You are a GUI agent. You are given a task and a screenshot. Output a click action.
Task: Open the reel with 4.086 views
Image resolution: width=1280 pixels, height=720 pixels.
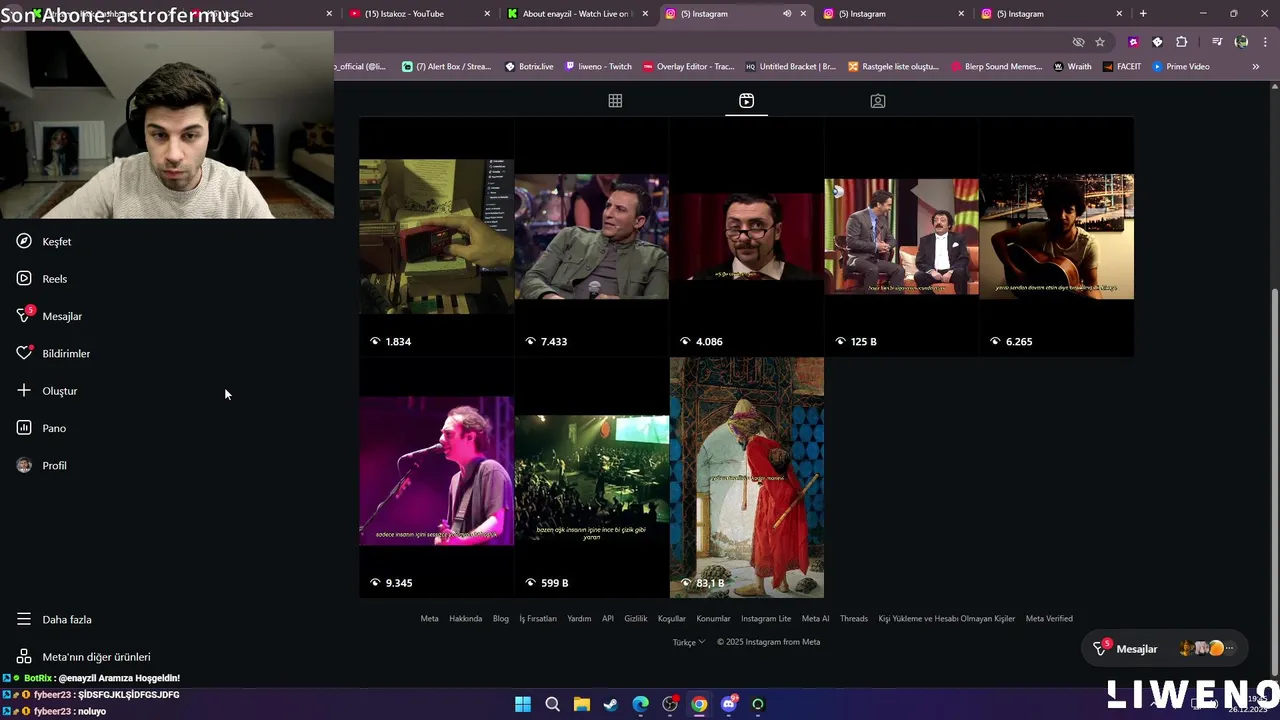click(x=746, y=237)
